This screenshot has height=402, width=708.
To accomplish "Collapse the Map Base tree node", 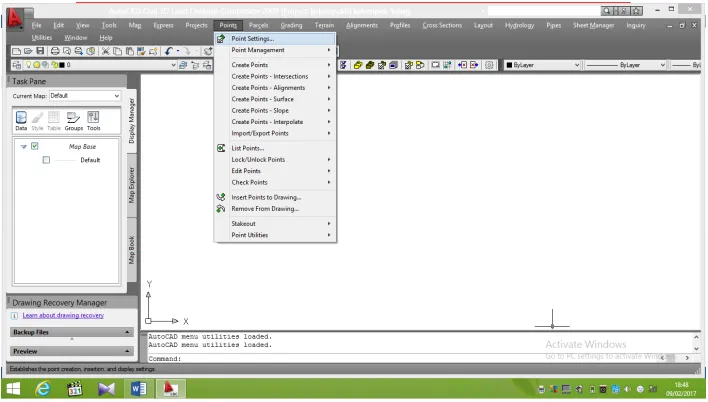I will point(23,146).
